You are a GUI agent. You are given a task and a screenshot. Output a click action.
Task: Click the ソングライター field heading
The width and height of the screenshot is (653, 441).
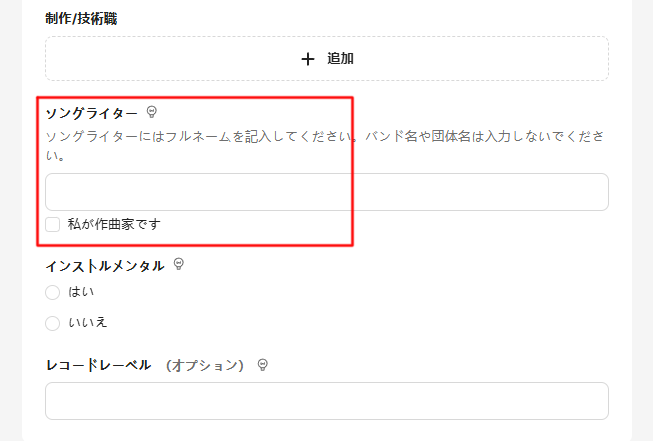coord(91,113)
